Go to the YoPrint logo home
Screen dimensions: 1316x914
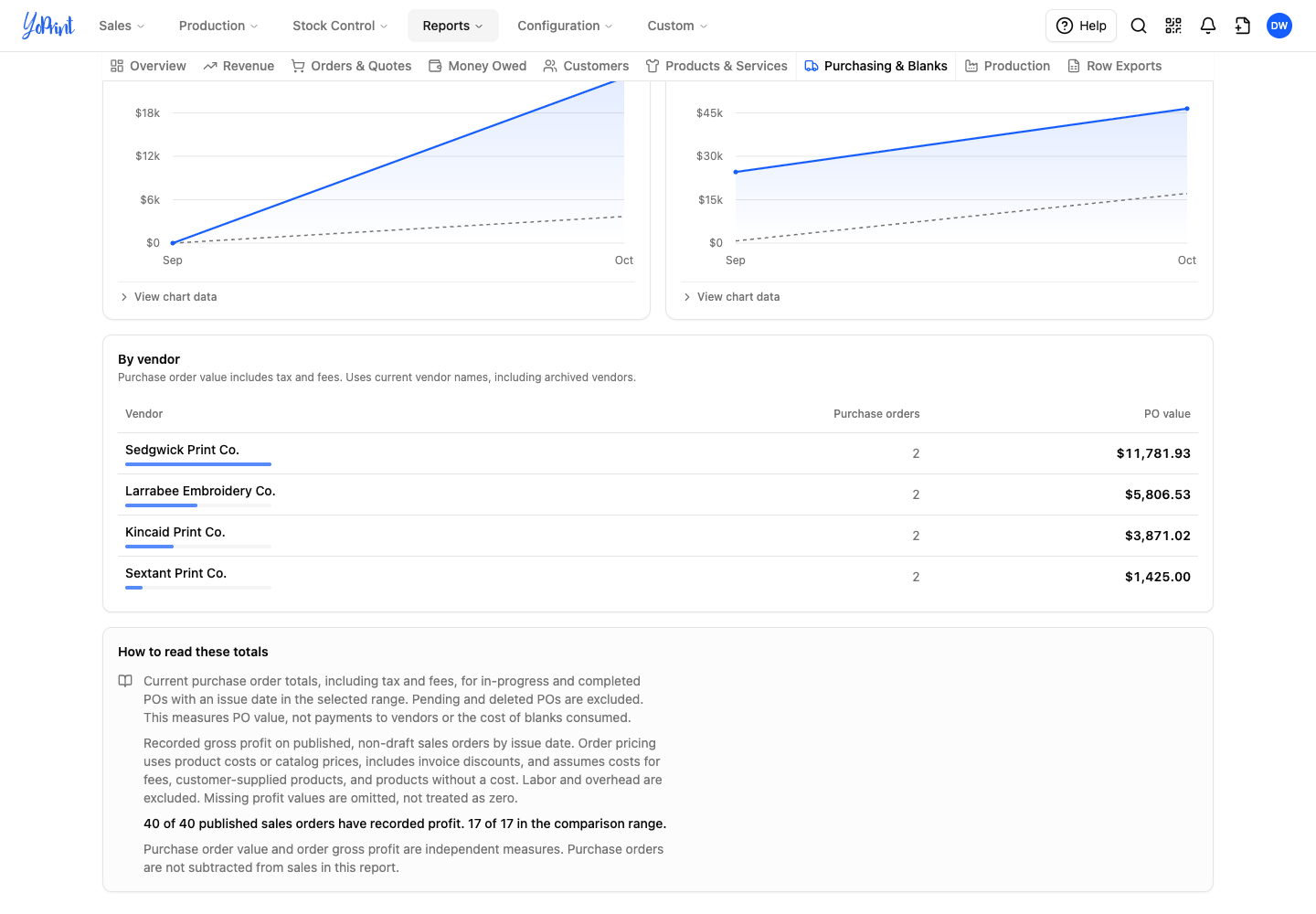click(x=48, y=26)
